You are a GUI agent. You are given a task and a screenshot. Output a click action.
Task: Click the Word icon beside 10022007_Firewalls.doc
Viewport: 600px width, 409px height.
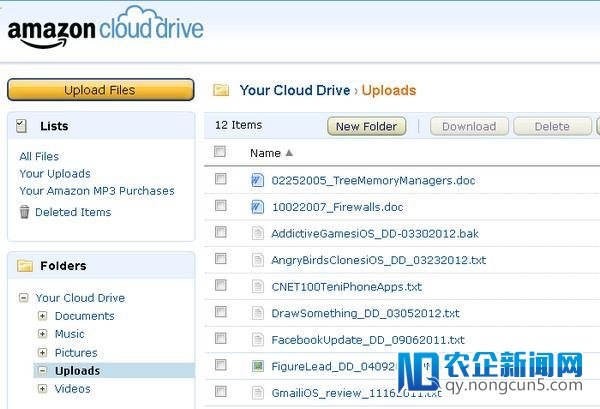click(258, 207)
